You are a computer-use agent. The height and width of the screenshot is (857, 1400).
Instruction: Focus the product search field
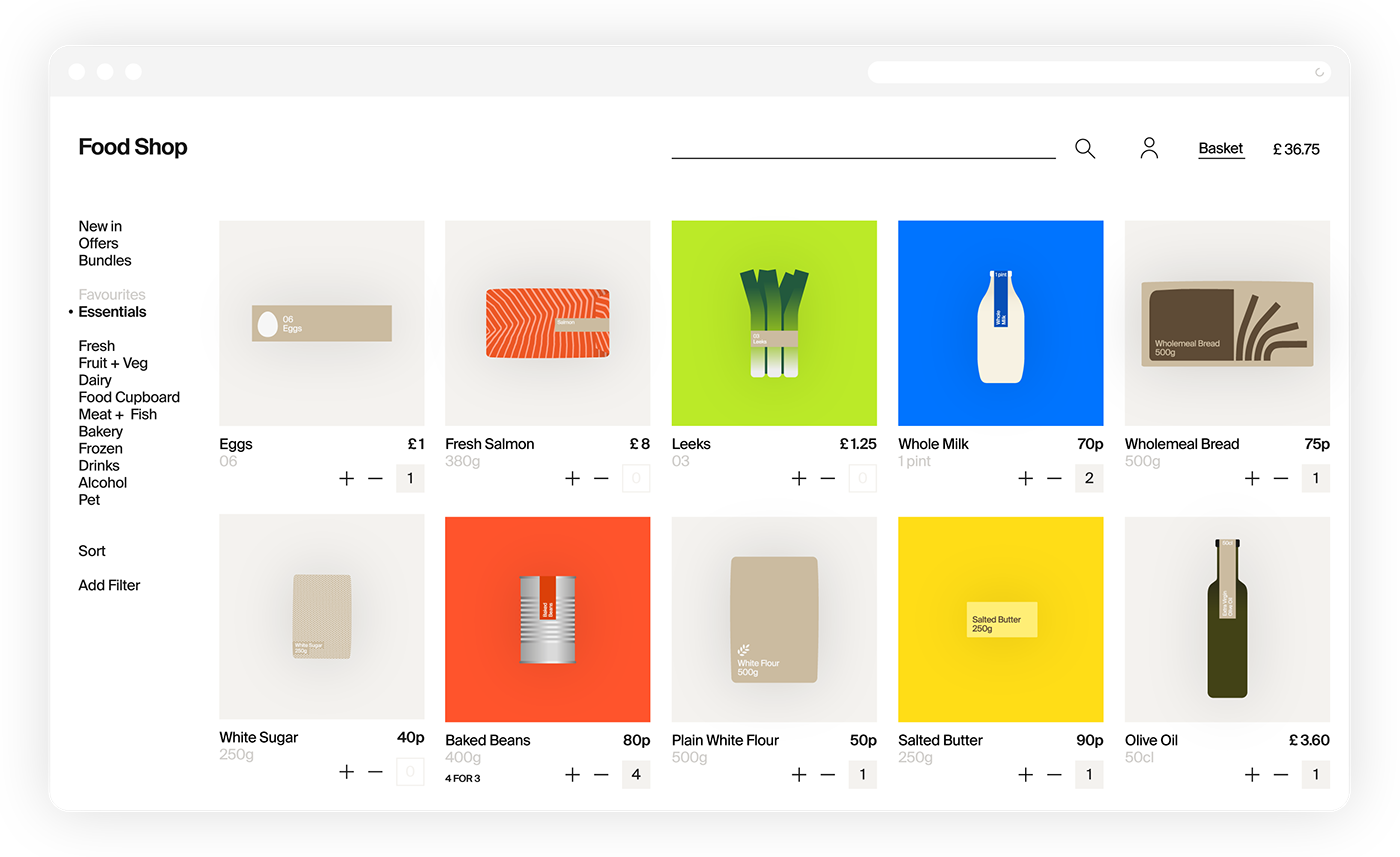[863, 147]
